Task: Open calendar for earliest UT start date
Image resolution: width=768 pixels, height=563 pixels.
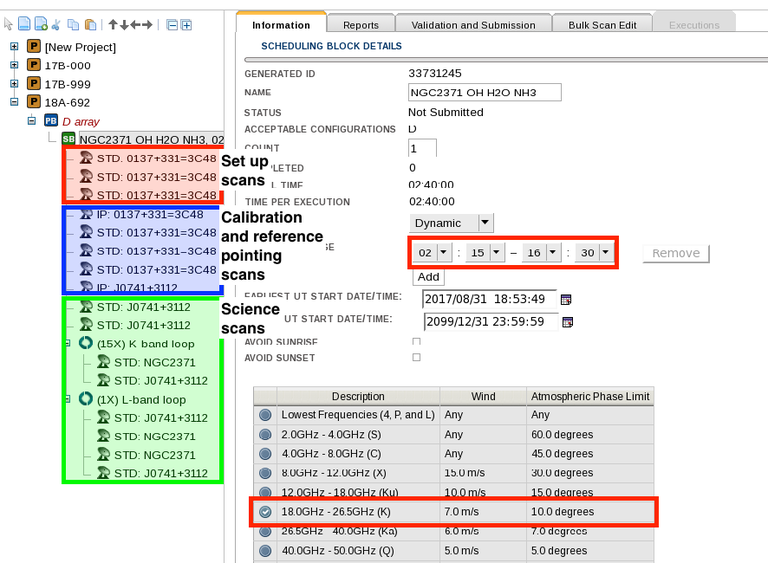Action: click(567, 299)
